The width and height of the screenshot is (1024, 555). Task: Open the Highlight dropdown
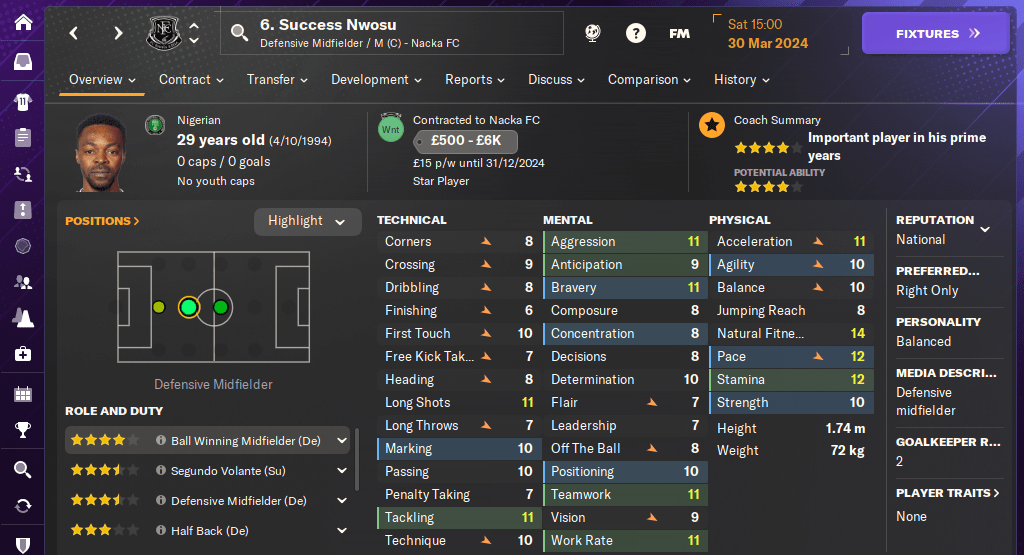tap(307, 221)
